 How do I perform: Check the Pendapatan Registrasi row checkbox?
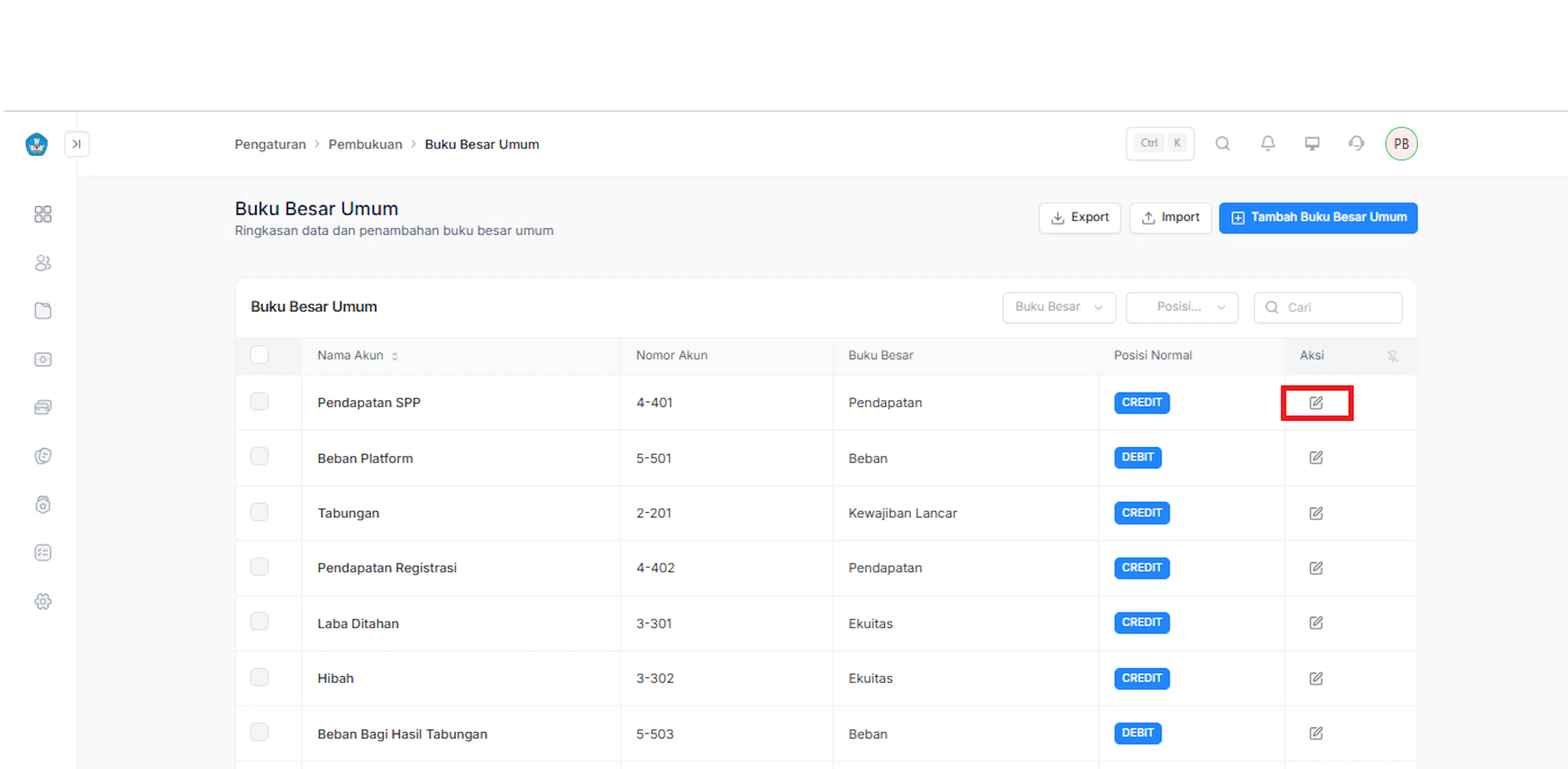click(259, 566)
